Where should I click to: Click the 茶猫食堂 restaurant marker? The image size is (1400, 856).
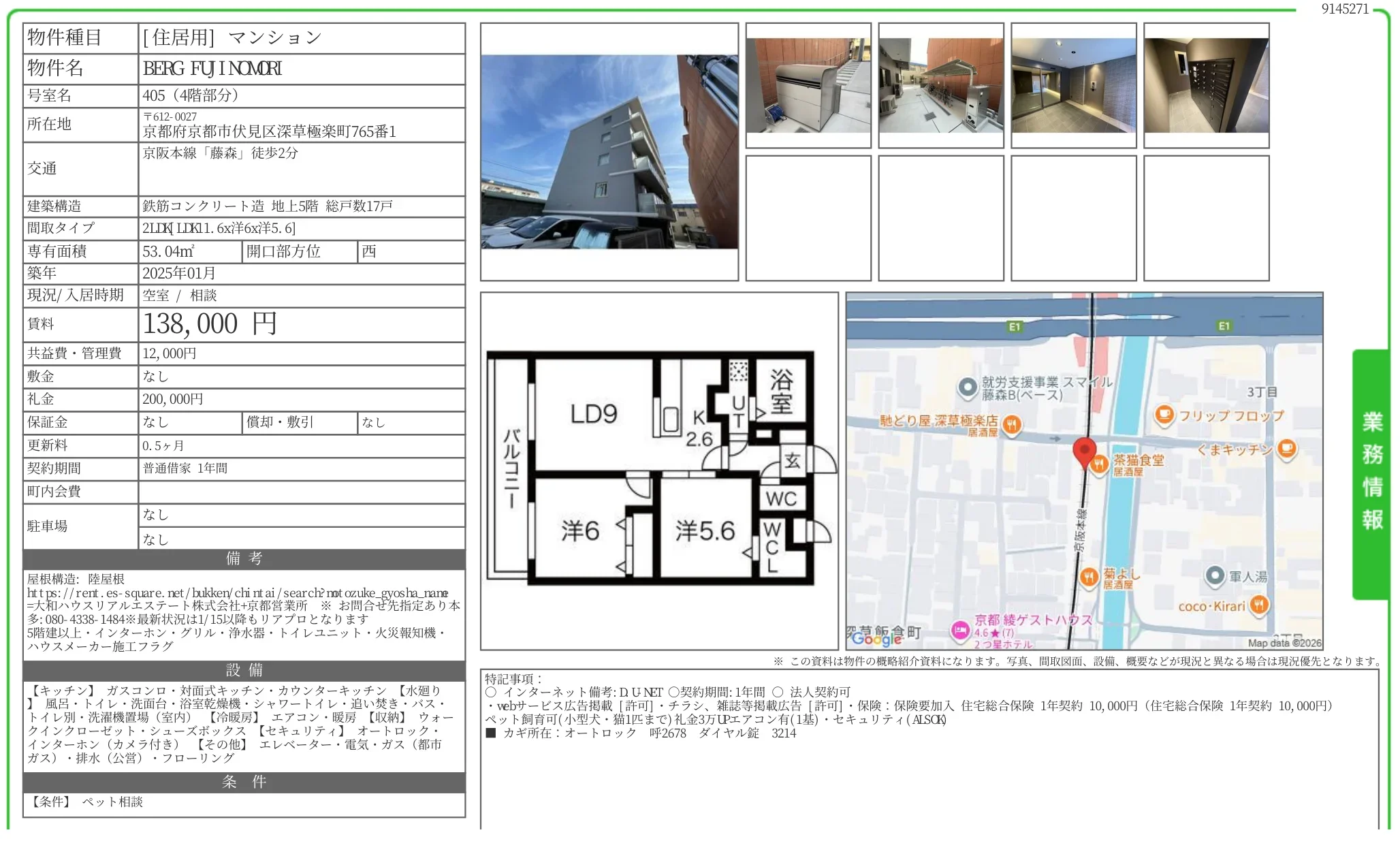coord(1100,465)
